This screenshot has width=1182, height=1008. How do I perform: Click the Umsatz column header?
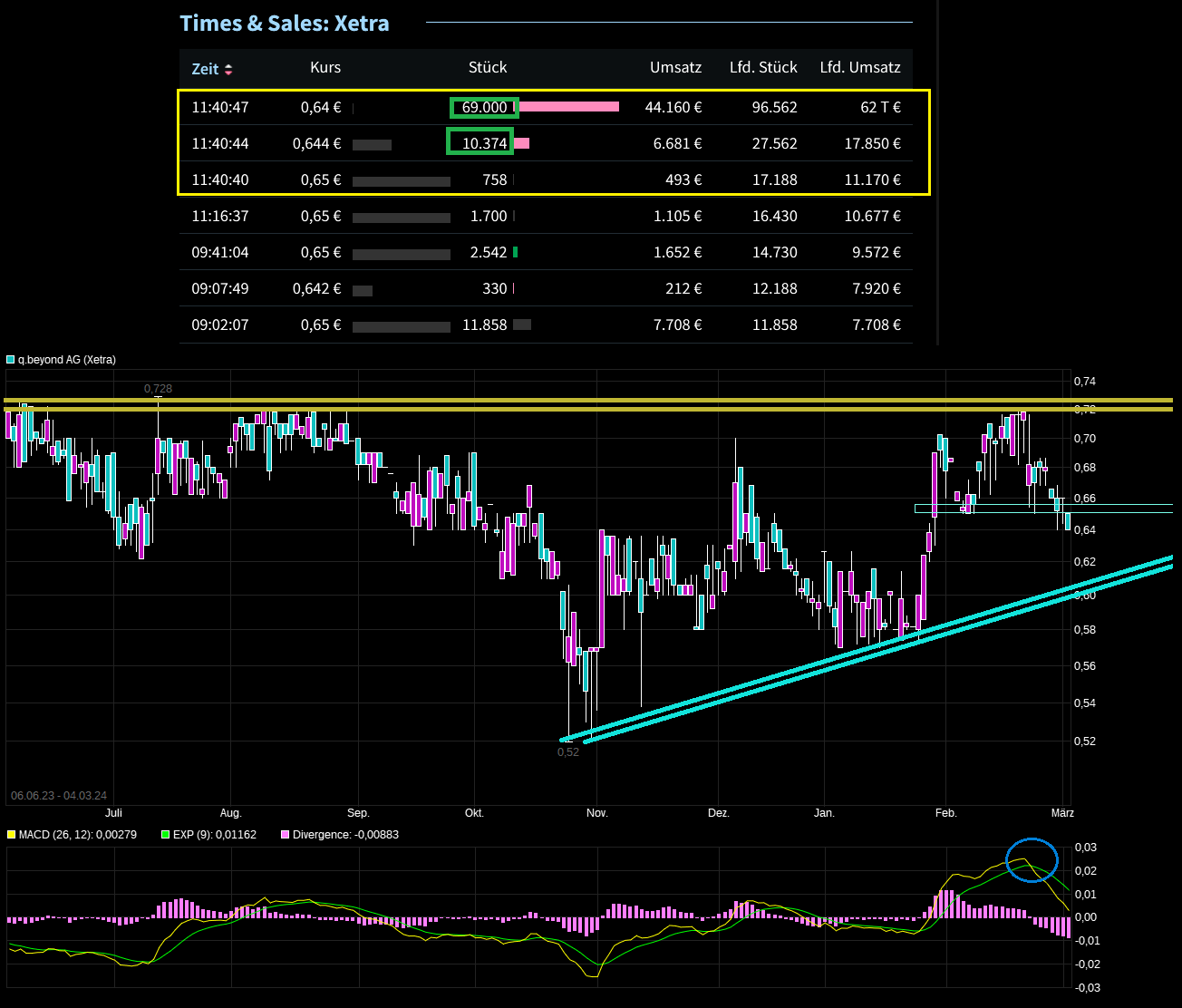point(675,68)
